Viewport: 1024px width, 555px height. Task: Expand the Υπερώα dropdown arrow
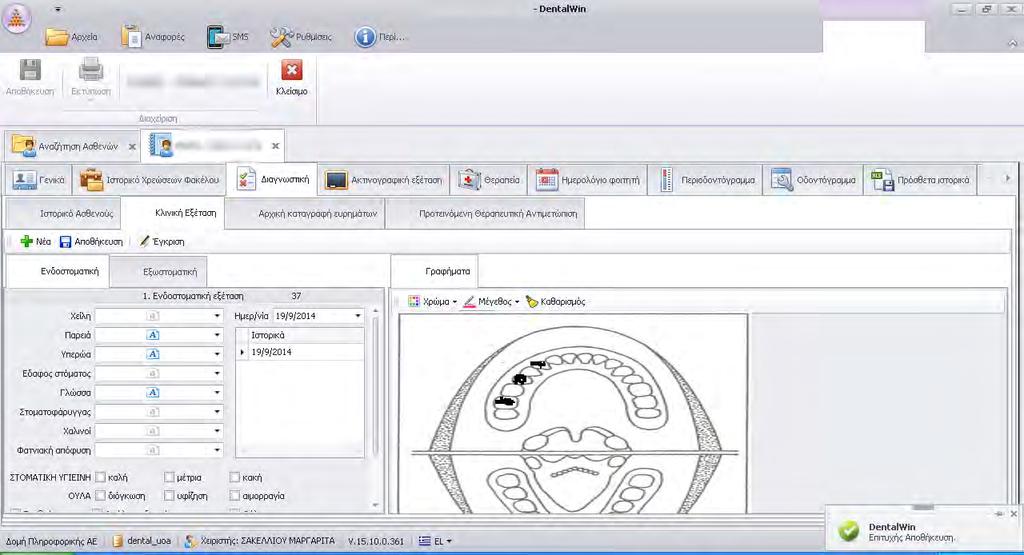click(217, 354)
